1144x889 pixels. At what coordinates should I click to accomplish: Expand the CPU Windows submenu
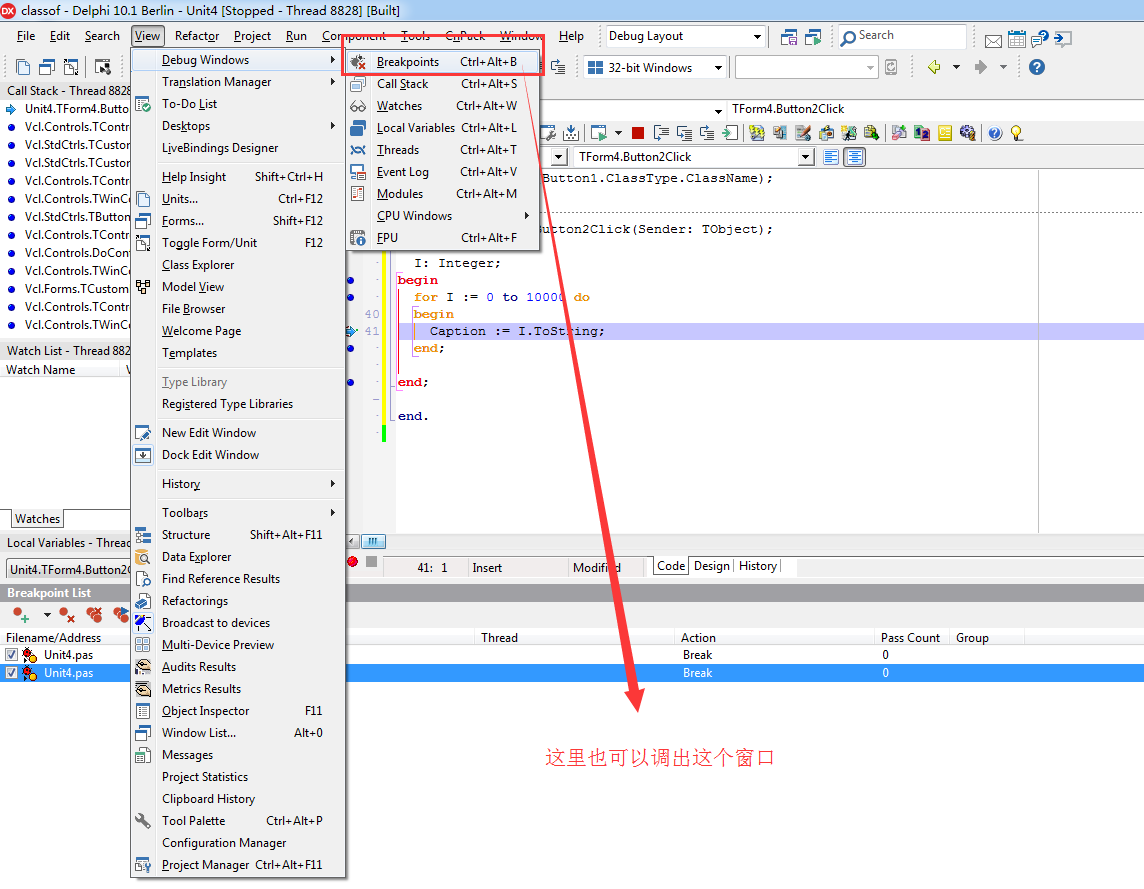443,216
